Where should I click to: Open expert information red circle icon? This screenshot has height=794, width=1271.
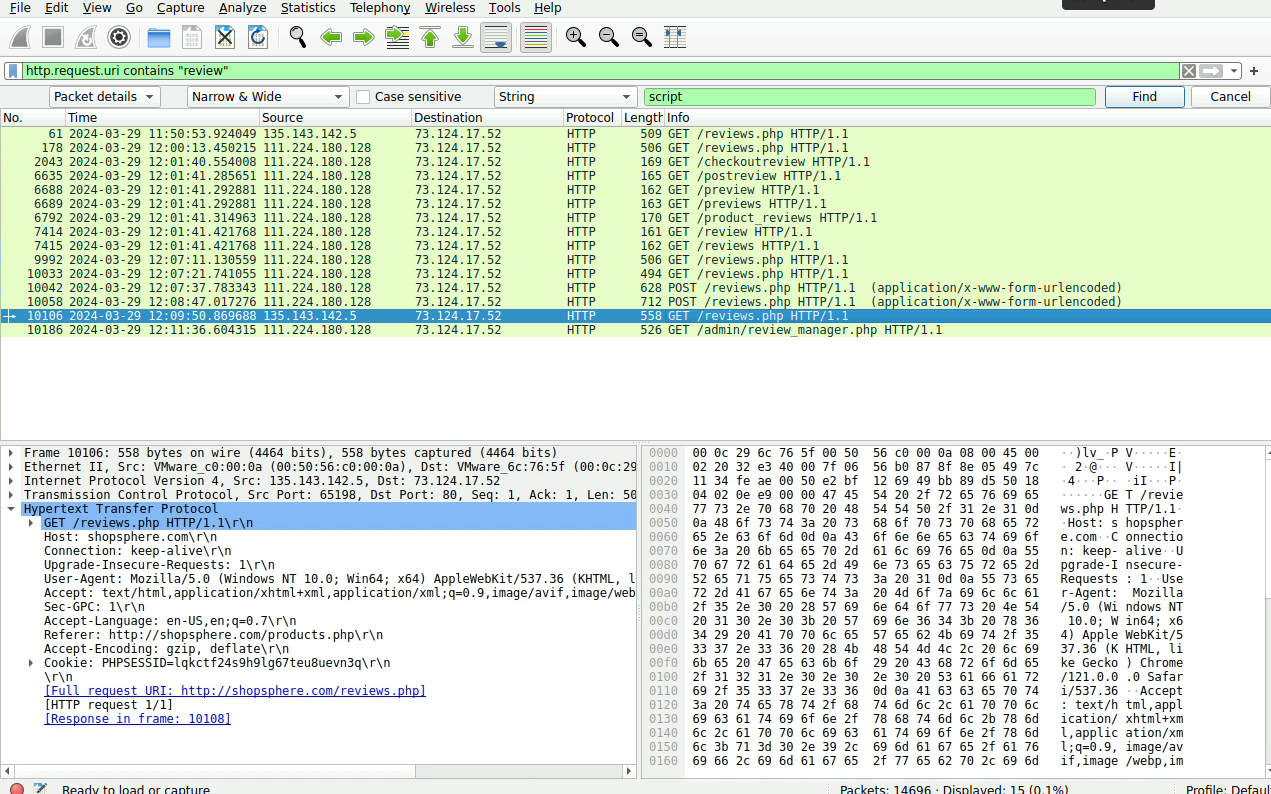16,789
